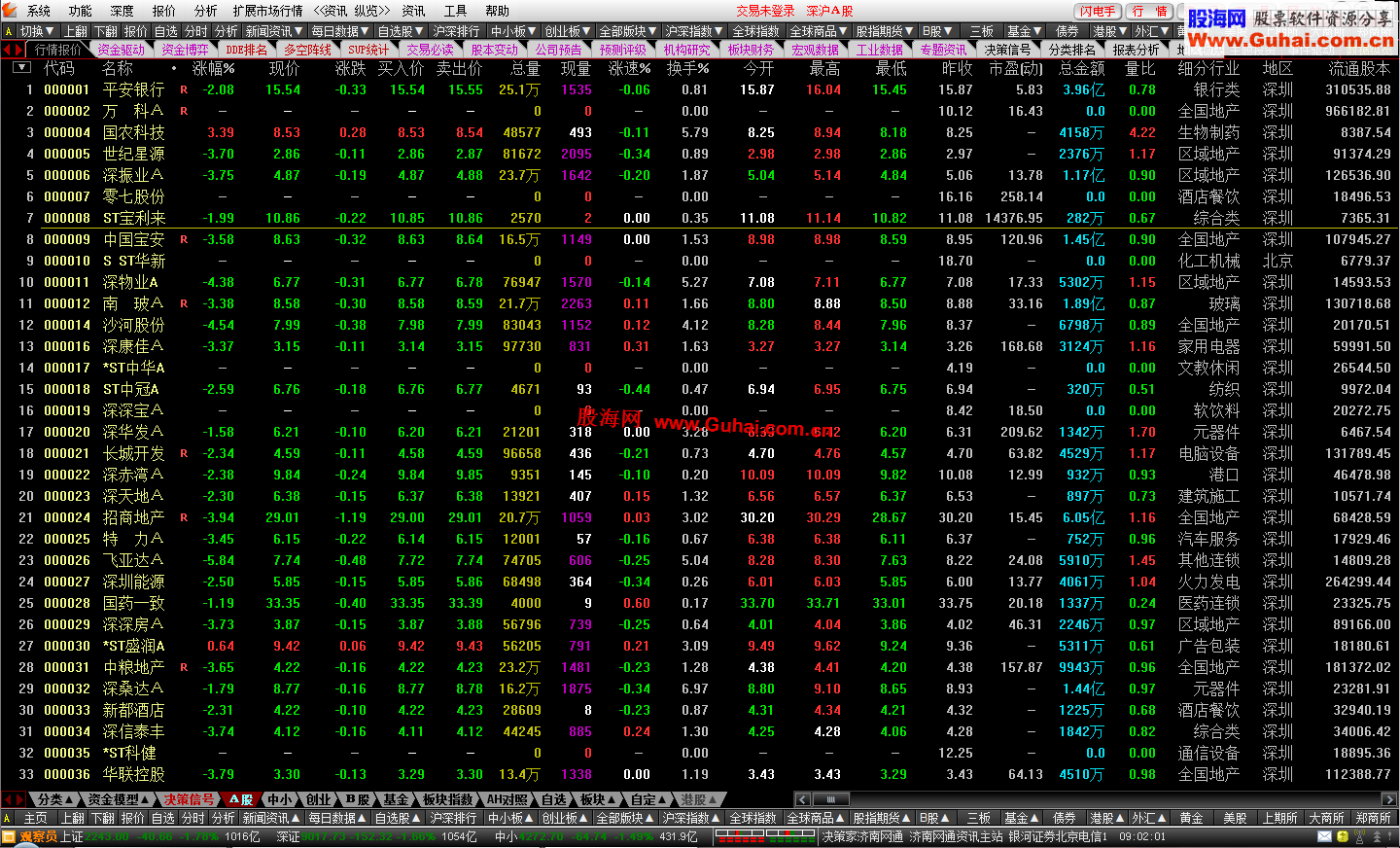Viewport: 1400px width, 848px height.
Task: Expand the 港股▼ dropdown in top toolbar
Action: click(x=1109, y=31)
